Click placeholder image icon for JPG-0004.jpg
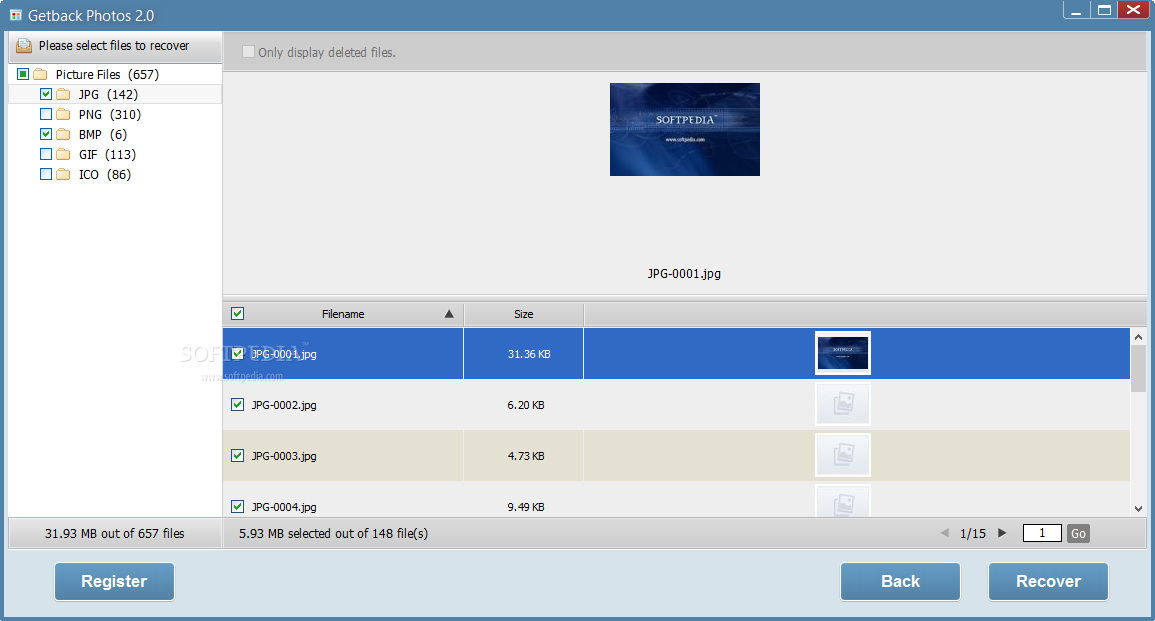The width and height of the screenshot is (1155, 621). click(x=843, y=500)
